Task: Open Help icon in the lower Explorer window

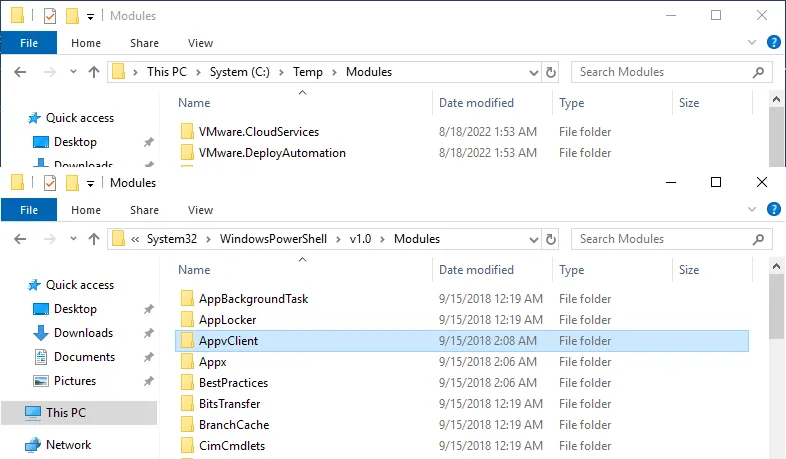Action: pyautogui.click(x=773, y=209)
